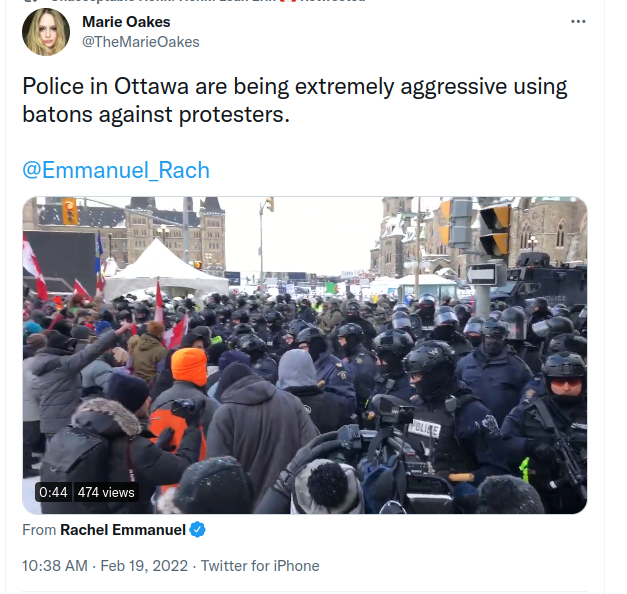
Task: Play the Ottawa protest video
Action: [305, 355]
